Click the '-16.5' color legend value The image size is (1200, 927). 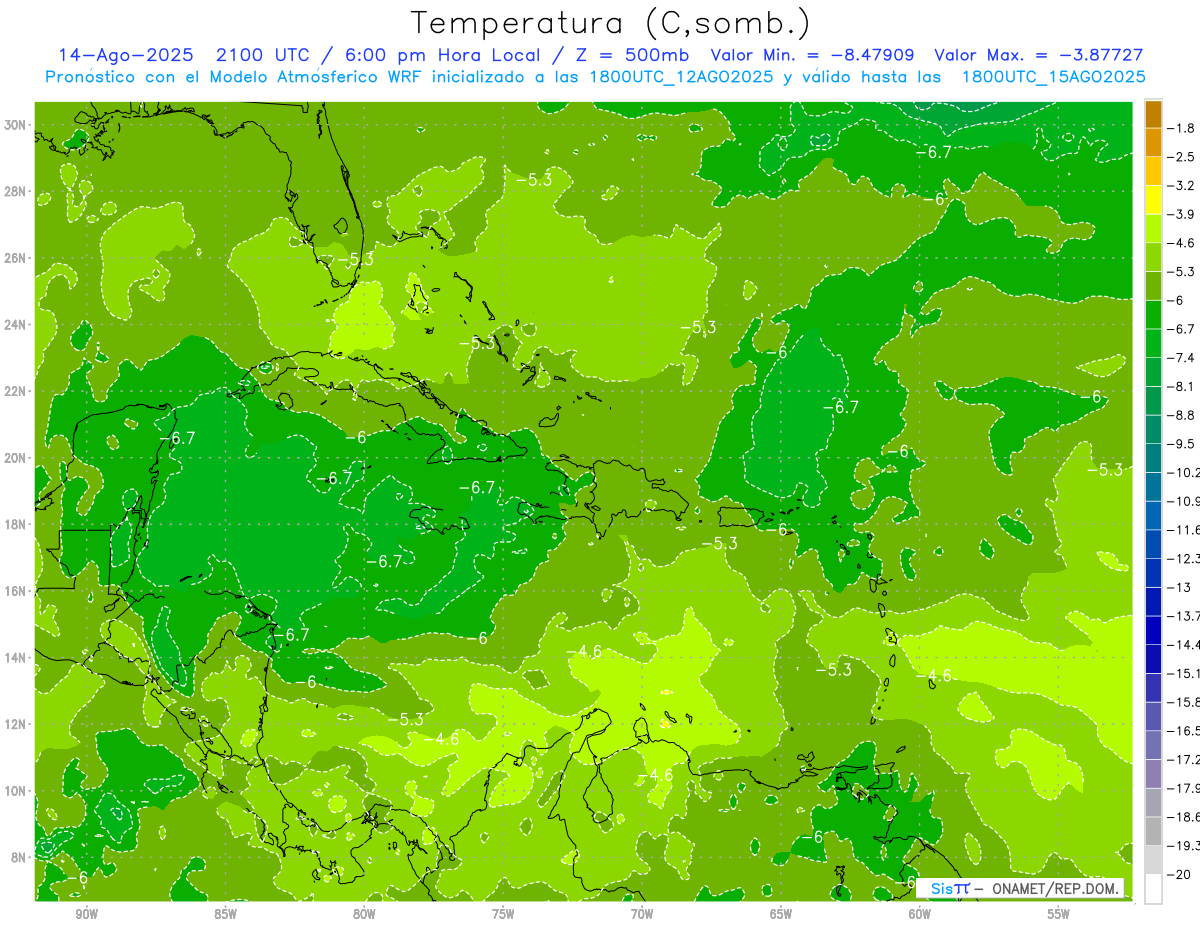(1184, 731)
